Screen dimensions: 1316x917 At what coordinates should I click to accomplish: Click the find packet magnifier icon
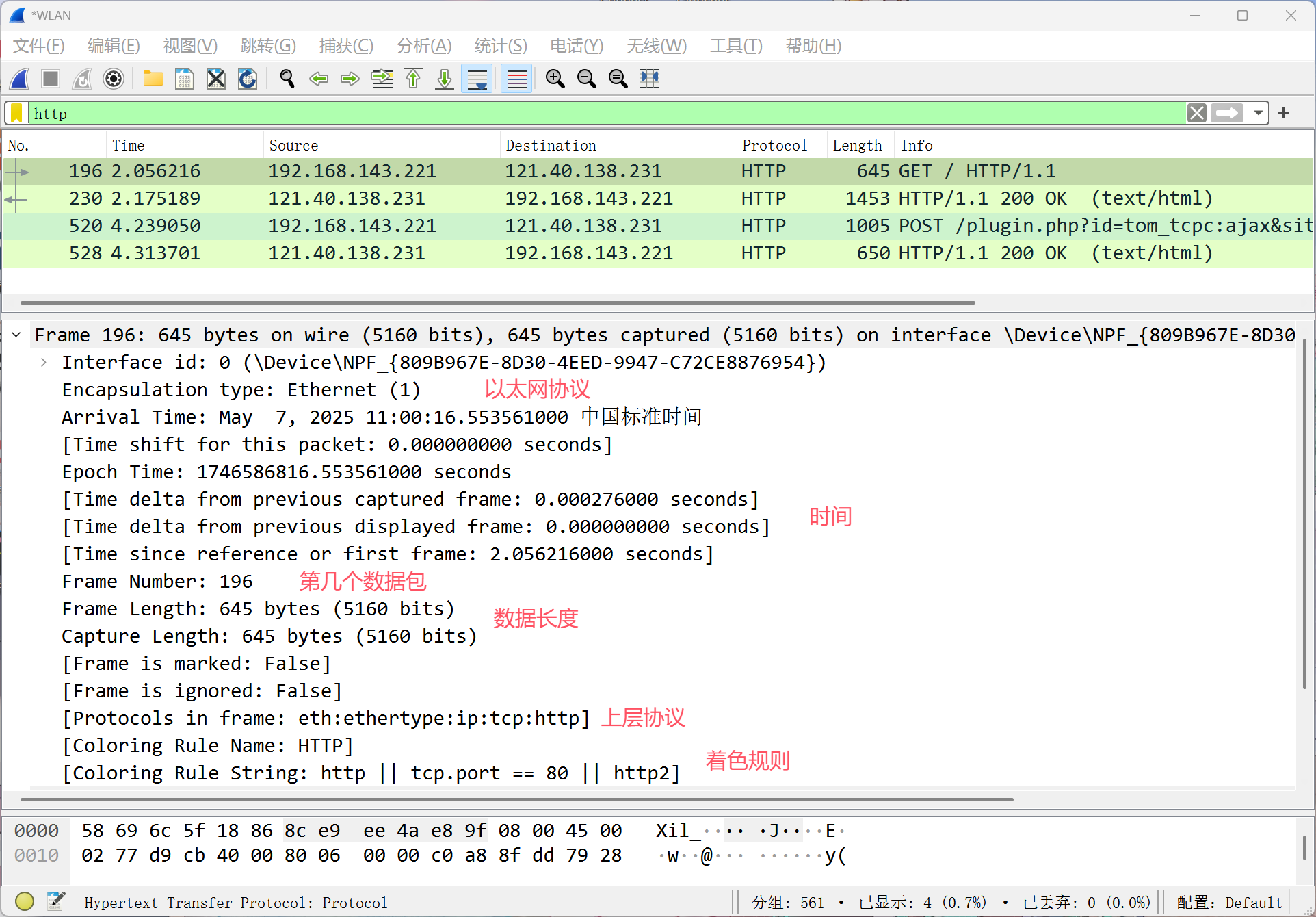coord(287,79)
